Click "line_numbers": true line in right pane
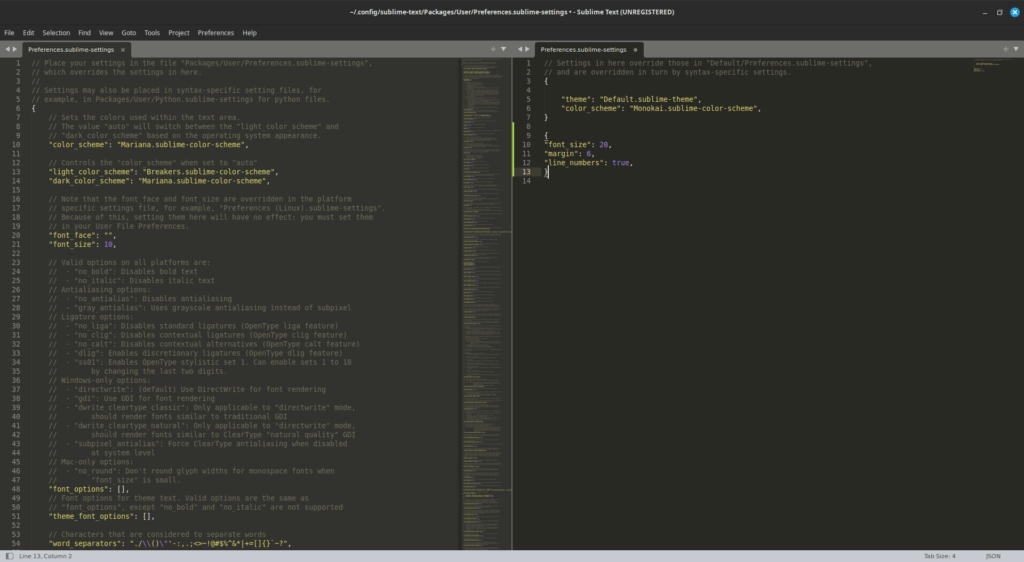Image resolution: width=1024 pixels, height=562 pixels. coord(588,163)
